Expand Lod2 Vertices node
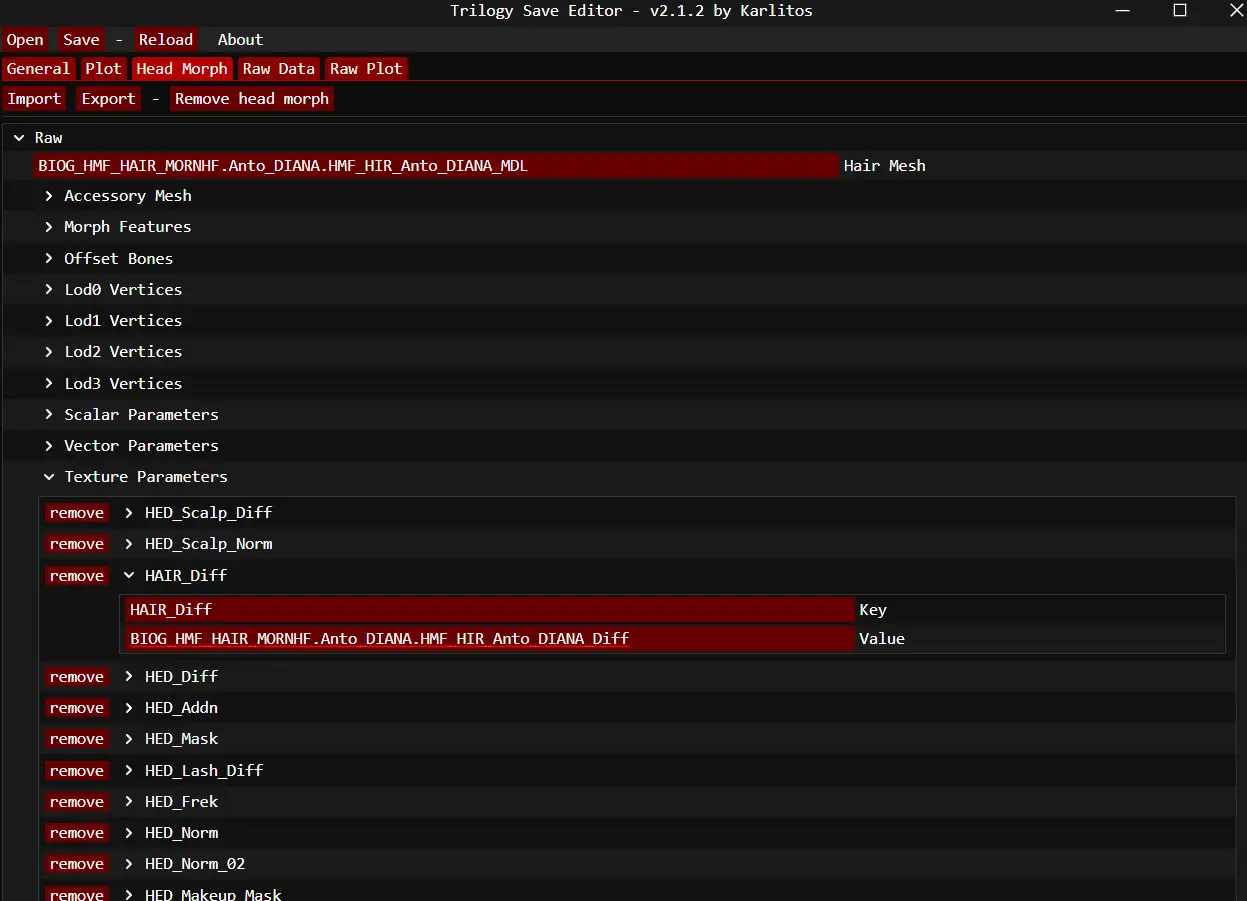 coord(49,352)
